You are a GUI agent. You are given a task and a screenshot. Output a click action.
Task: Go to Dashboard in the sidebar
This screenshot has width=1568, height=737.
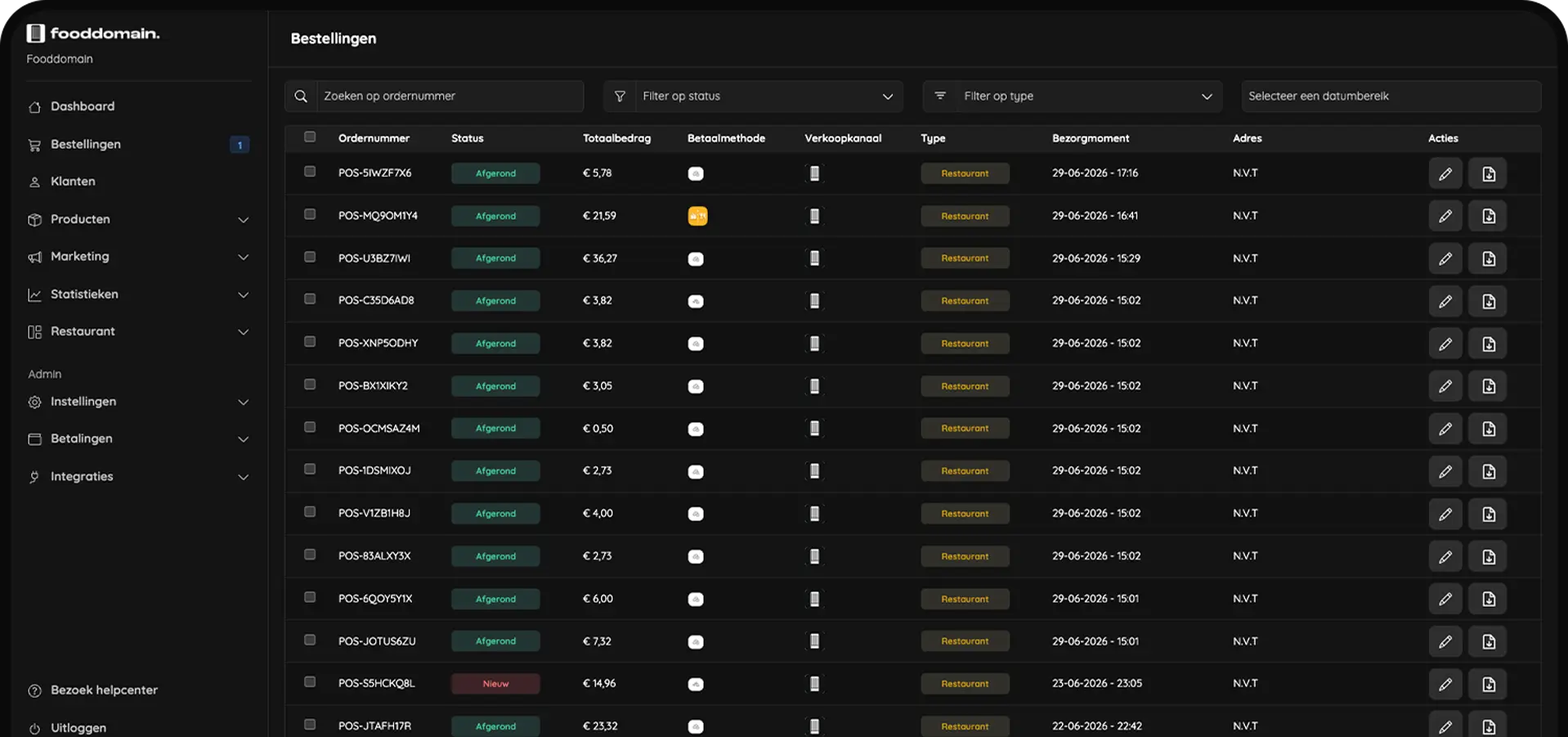point(83,106)
